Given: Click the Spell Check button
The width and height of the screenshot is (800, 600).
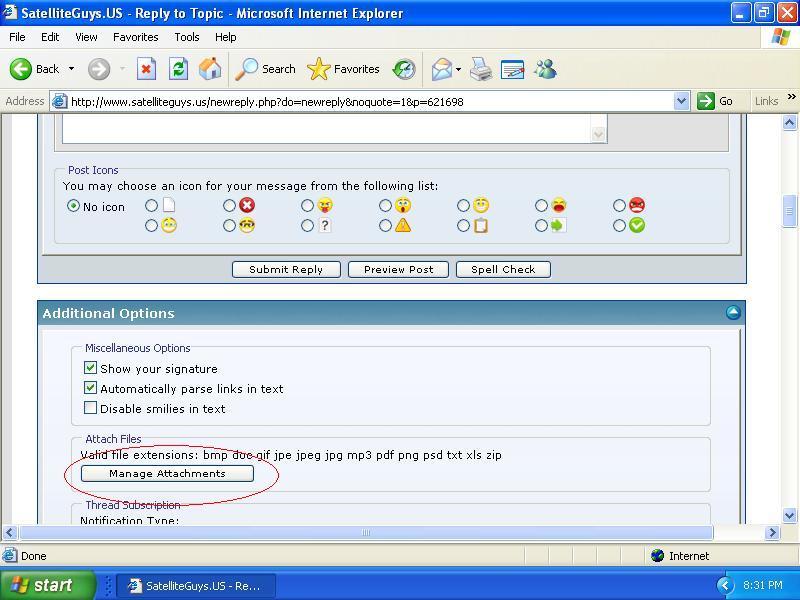Looking at the screenshot, I should (x=503, y=269).
